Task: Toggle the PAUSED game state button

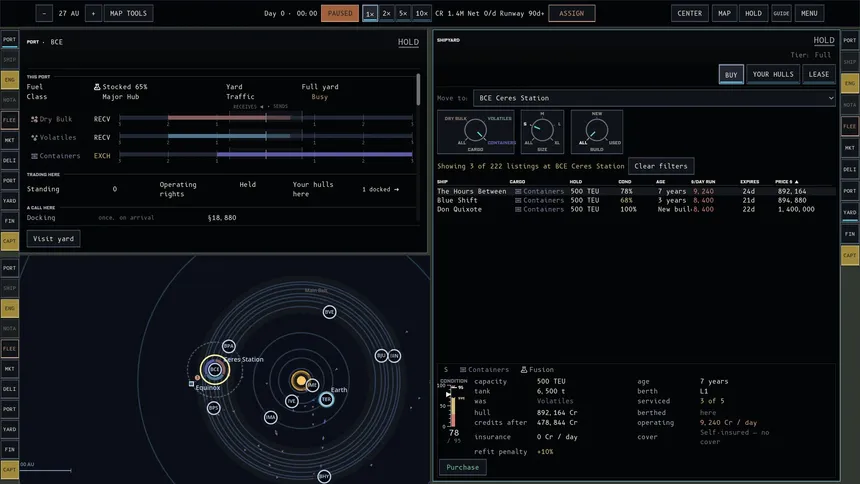Action: click(x=340, y=13)
